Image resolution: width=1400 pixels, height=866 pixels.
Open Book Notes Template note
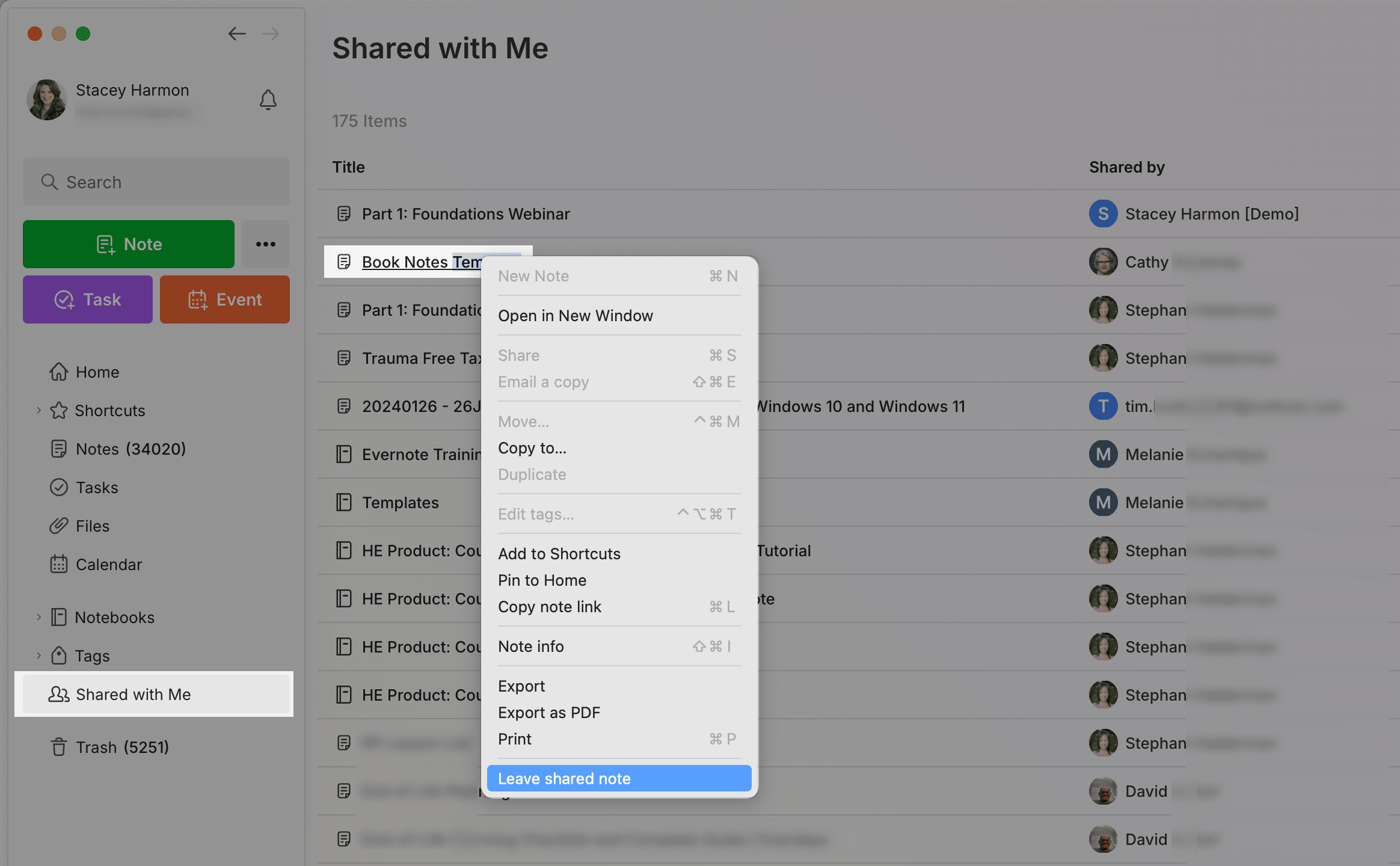422,262
